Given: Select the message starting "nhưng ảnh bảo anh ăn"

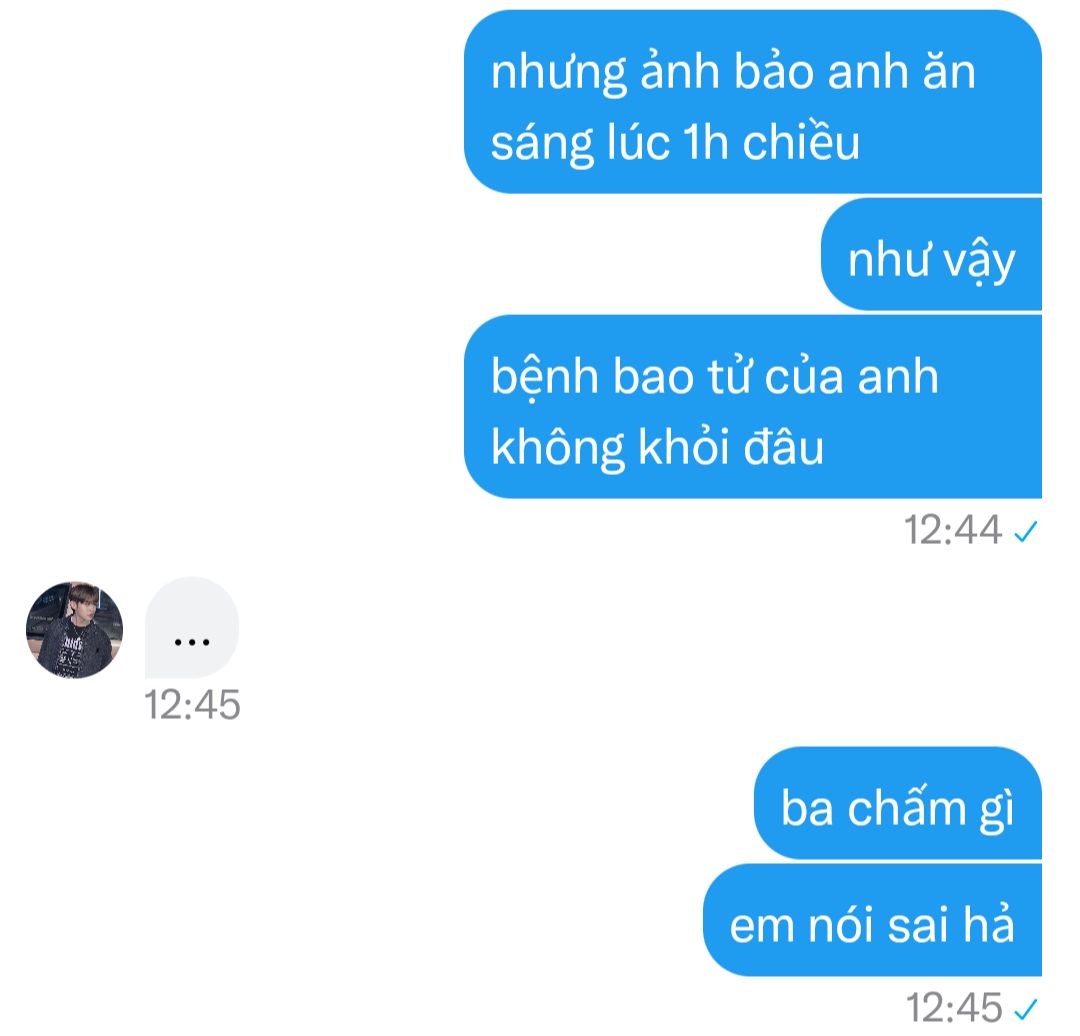Looking at the screenshot, I should [753, 101].
